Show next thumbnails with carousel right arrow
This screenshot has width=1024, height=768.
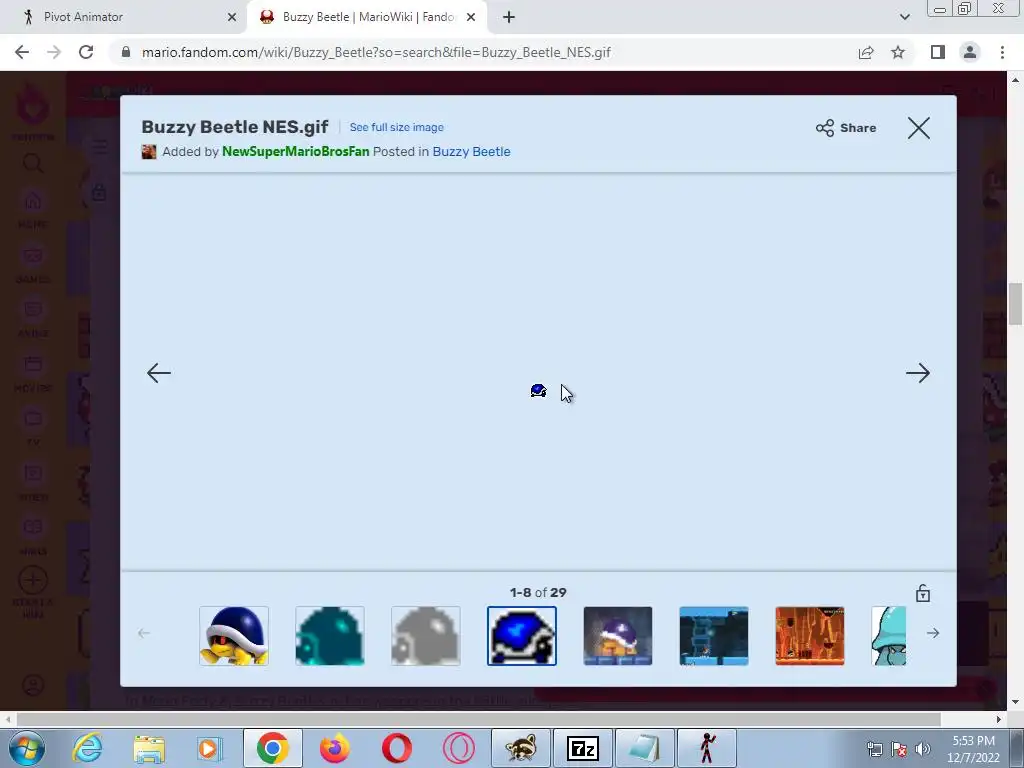(x=933, y=633)
